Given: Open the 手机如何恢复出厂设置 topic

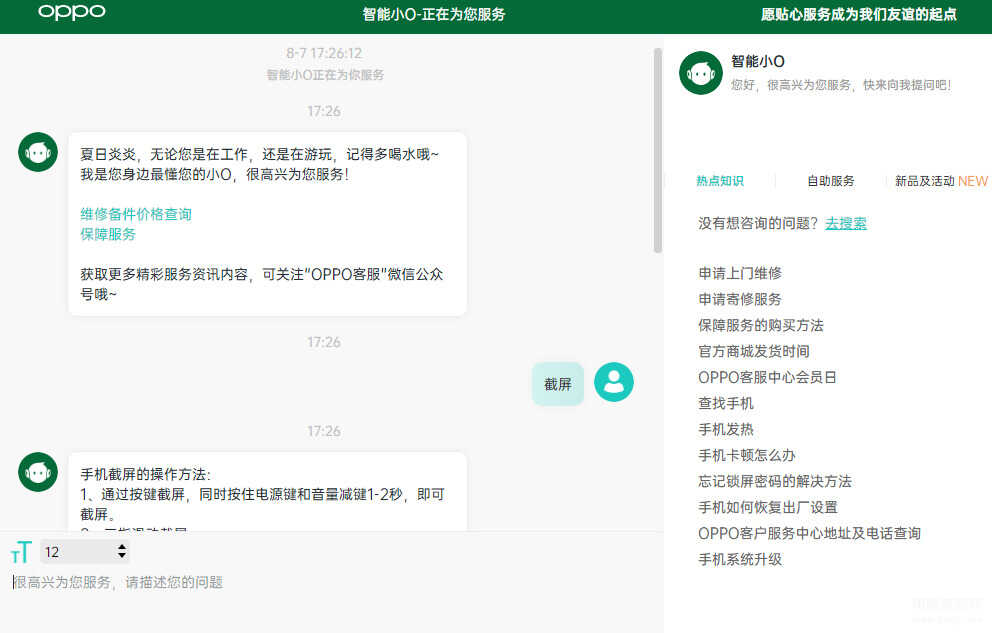Looking at the screenshot, I should pos(768,507).
